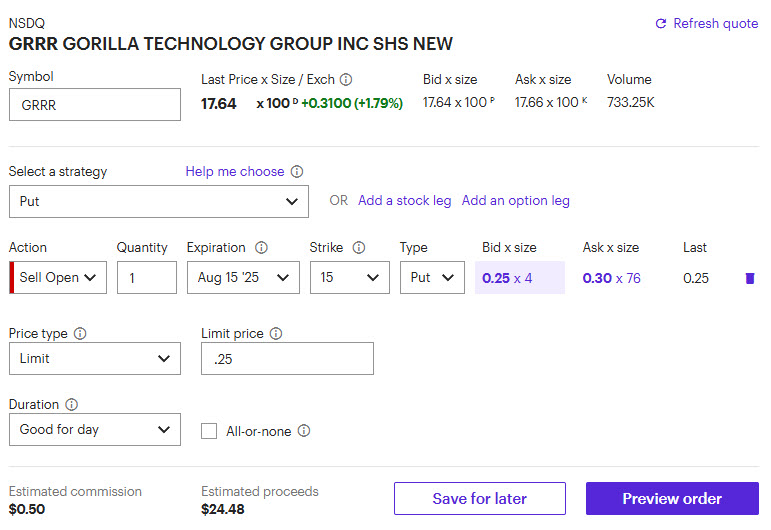Click the Preview order button

672,499
